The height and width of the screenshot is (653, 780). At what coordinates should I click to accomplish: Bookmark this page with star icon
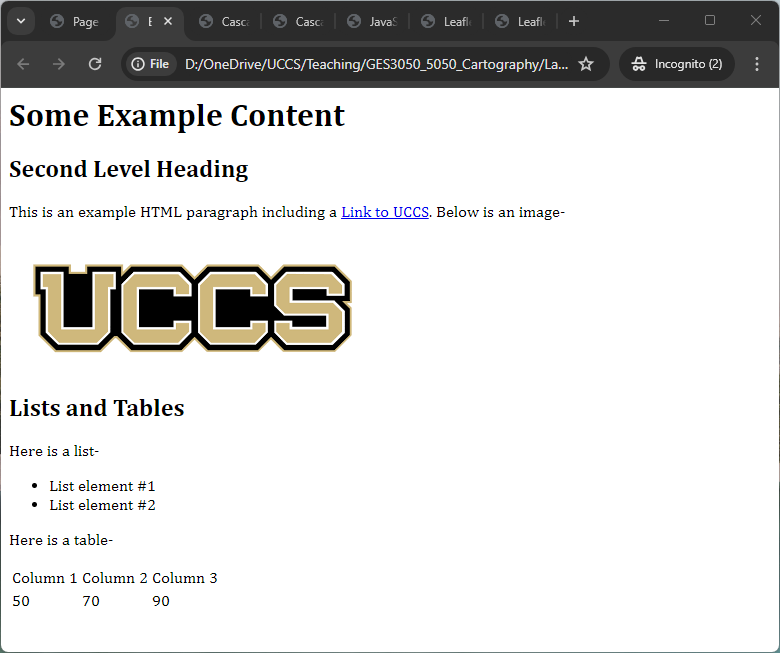[x=586, y=64]
